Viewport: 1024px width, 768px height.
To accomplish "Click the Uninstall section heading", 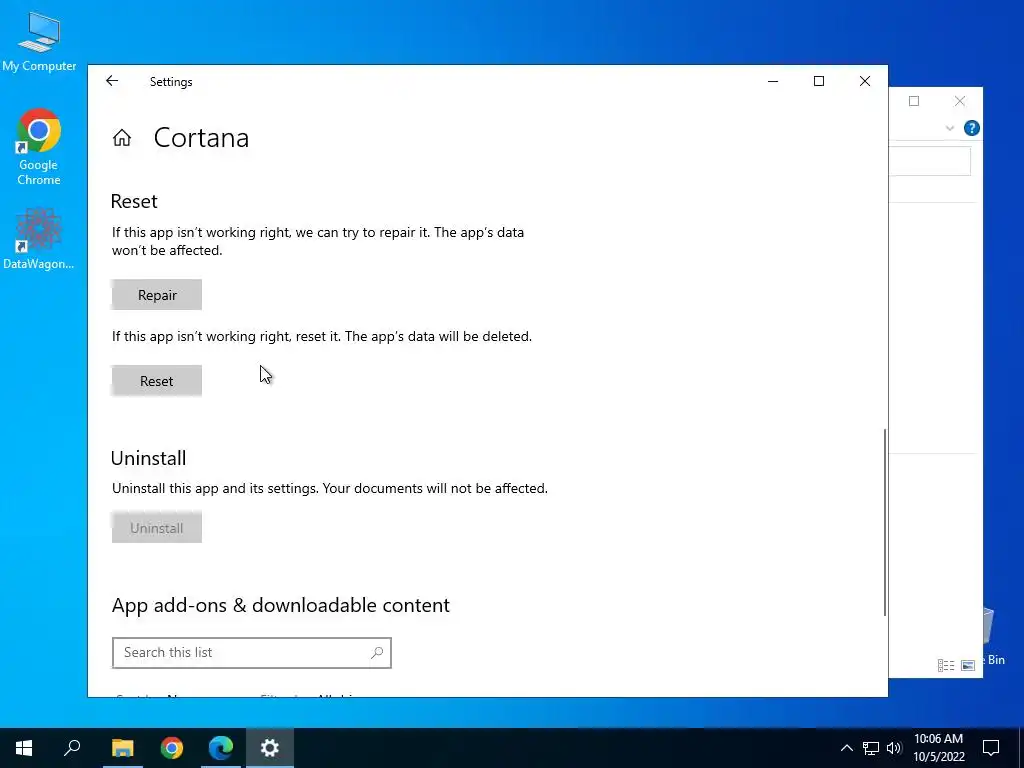I will pyautogui.click(x=148, y=458).
